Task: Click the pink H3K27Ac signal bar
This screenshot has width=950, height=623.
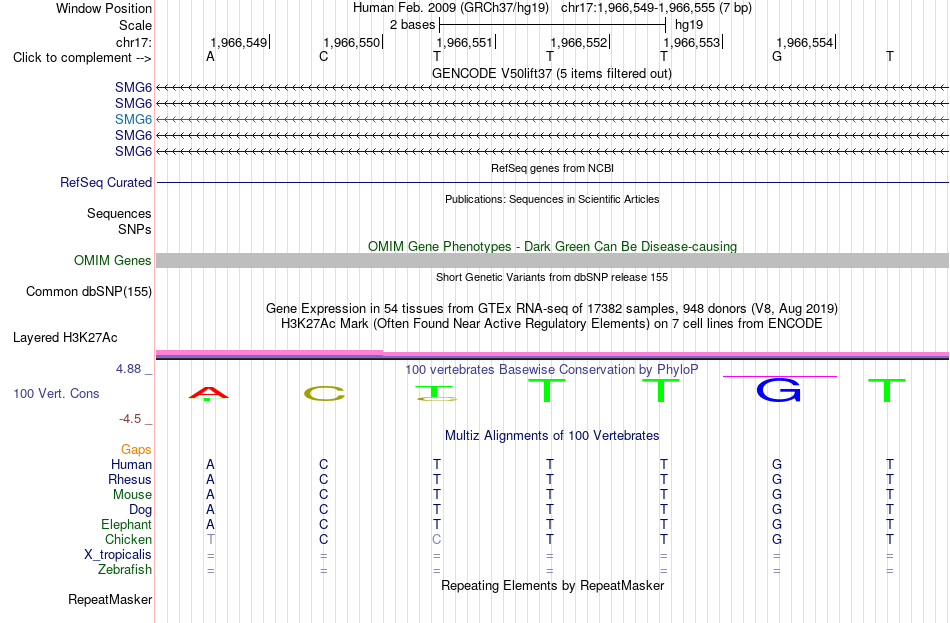Action: point(552,353)
